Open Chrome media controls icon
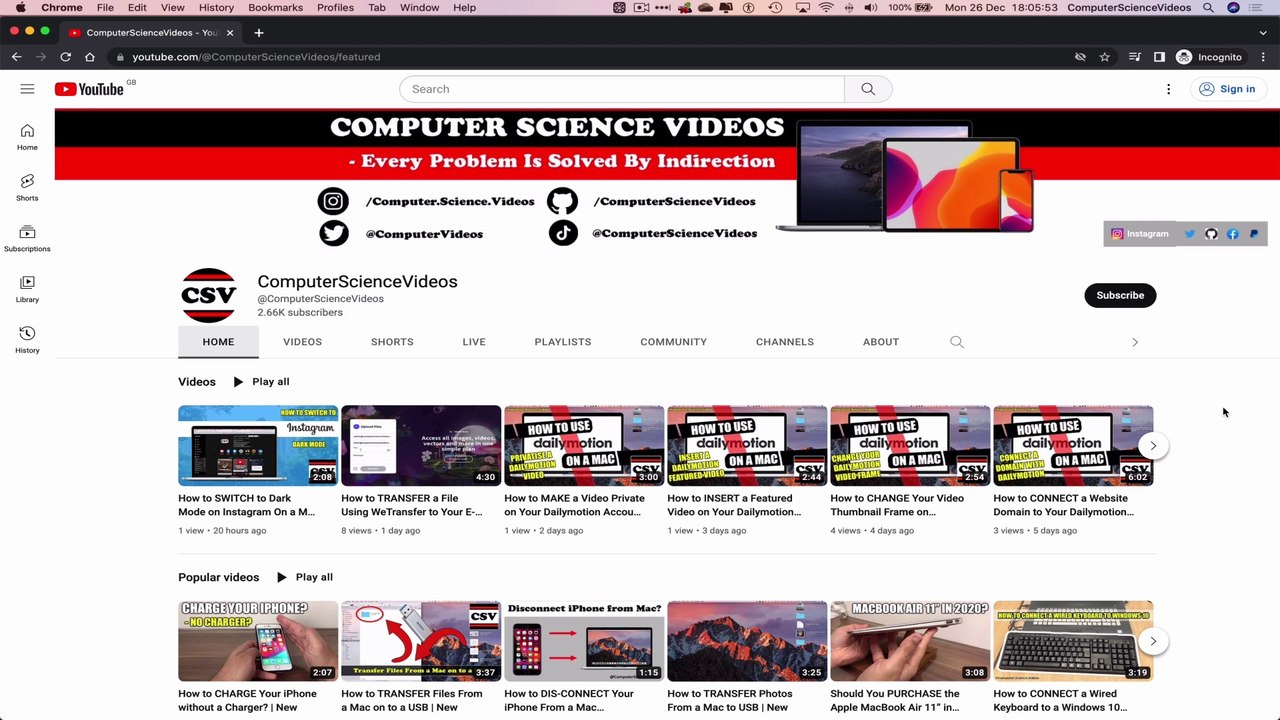Viewport: 1280px width, 720px height. (x=1134, y=57)
